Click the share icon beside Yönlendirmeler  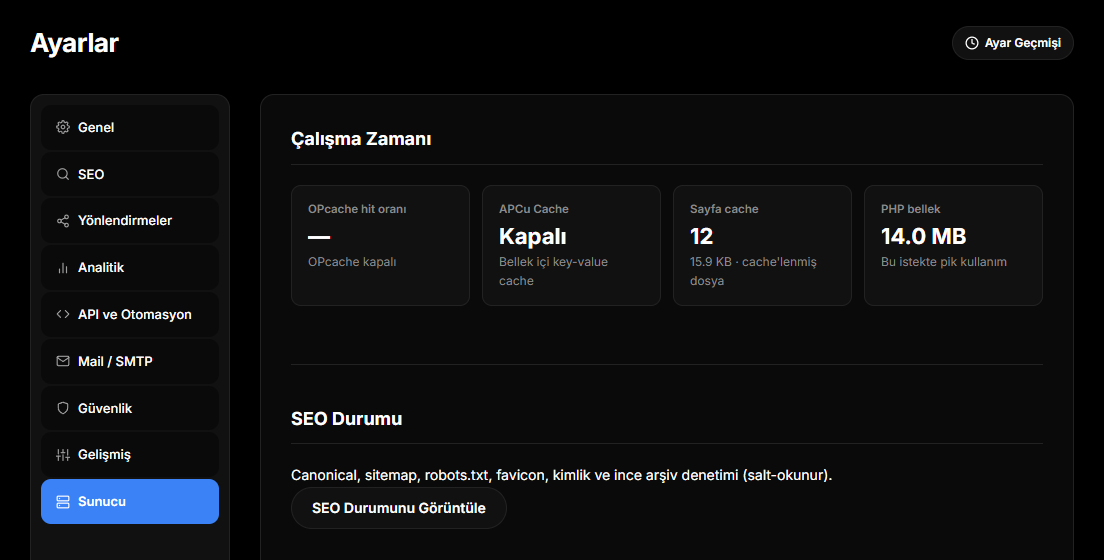63,220
